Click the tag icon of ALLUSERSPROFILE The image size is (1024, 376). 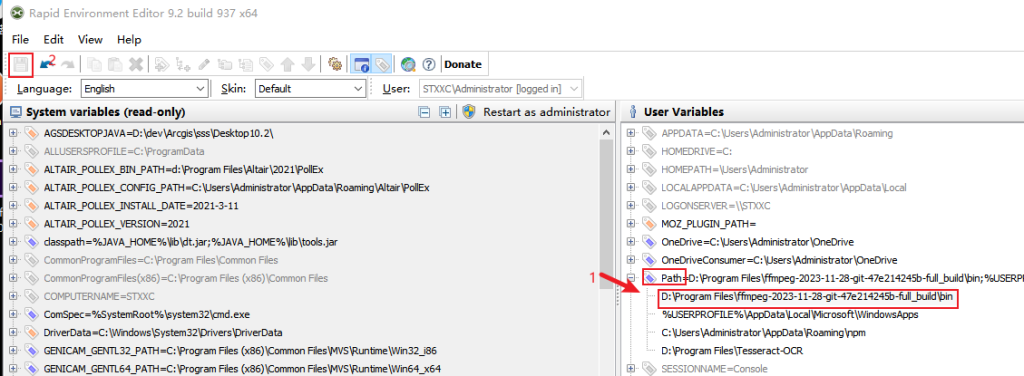coord(32,151)
